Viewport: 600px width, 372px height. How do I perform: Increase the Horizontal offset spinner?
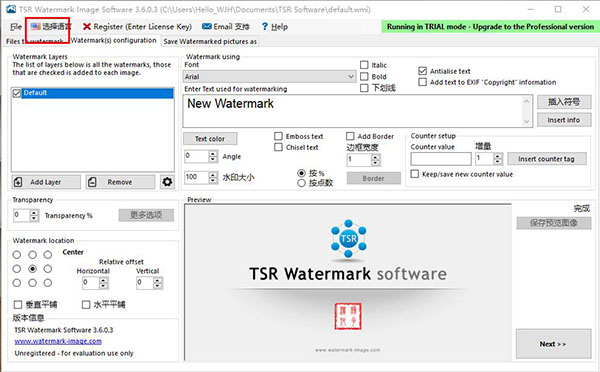click(x=103, y=281)
